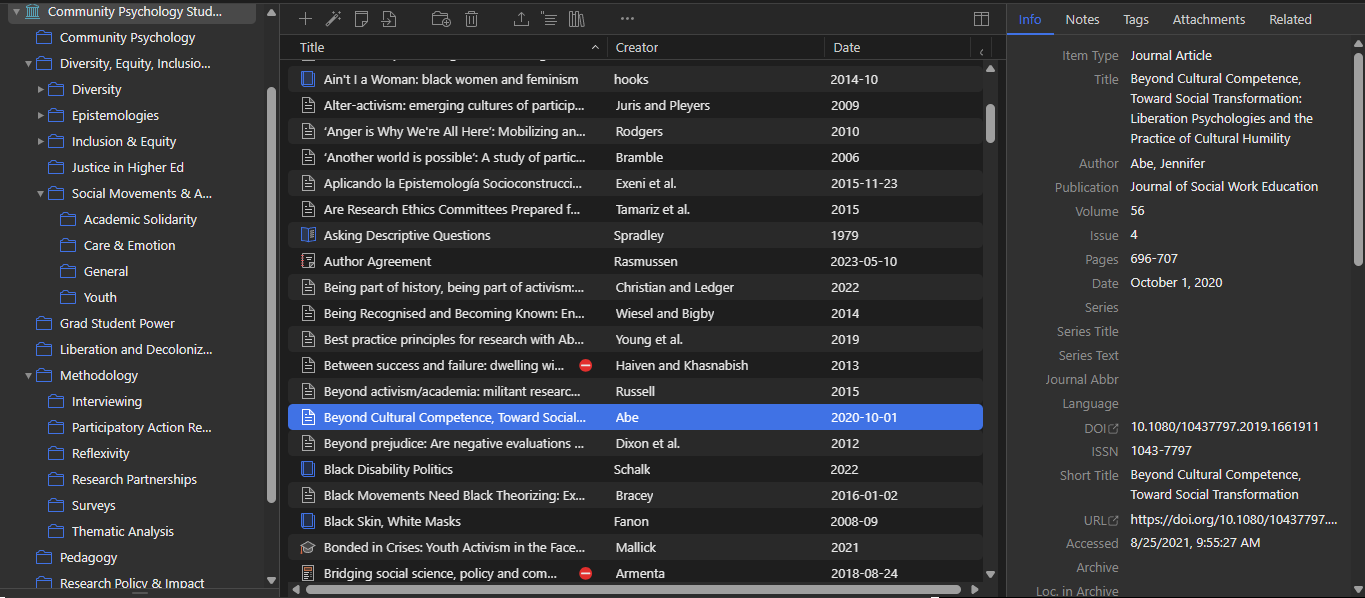
Task: Click the collections pane vertical scrollbar
Action: click(271, 295)
